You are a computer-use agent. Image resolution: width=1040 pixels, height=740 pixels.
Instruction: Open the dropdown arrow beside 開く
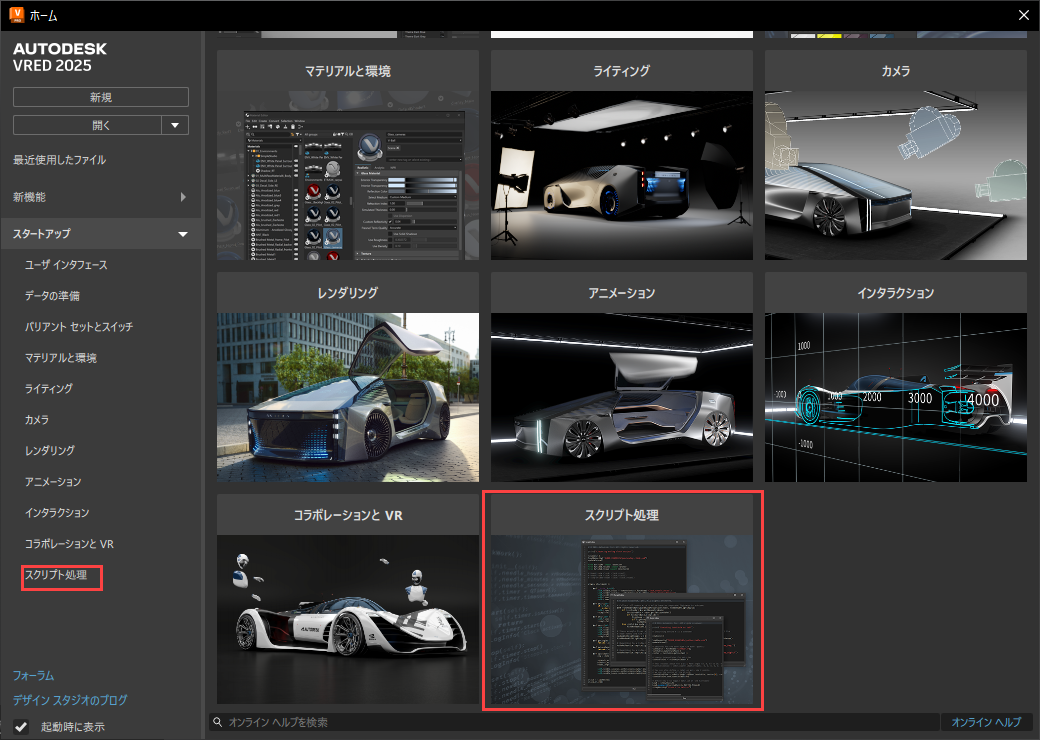click(175, 125)
